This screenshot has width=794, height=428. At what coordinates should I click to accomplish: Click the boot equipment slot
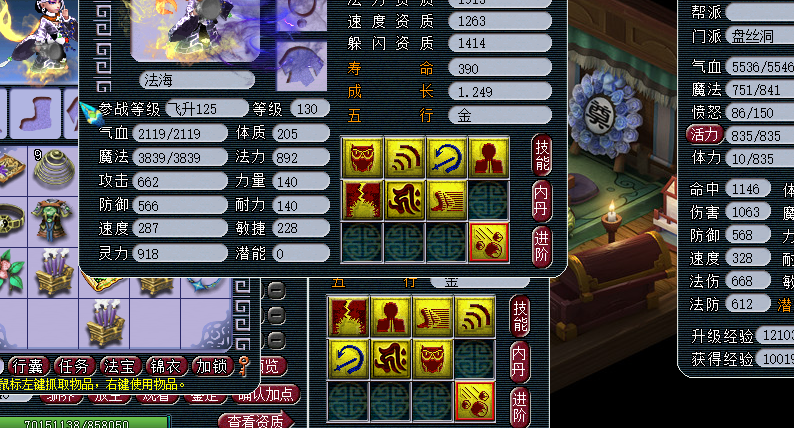click(35, 114)
